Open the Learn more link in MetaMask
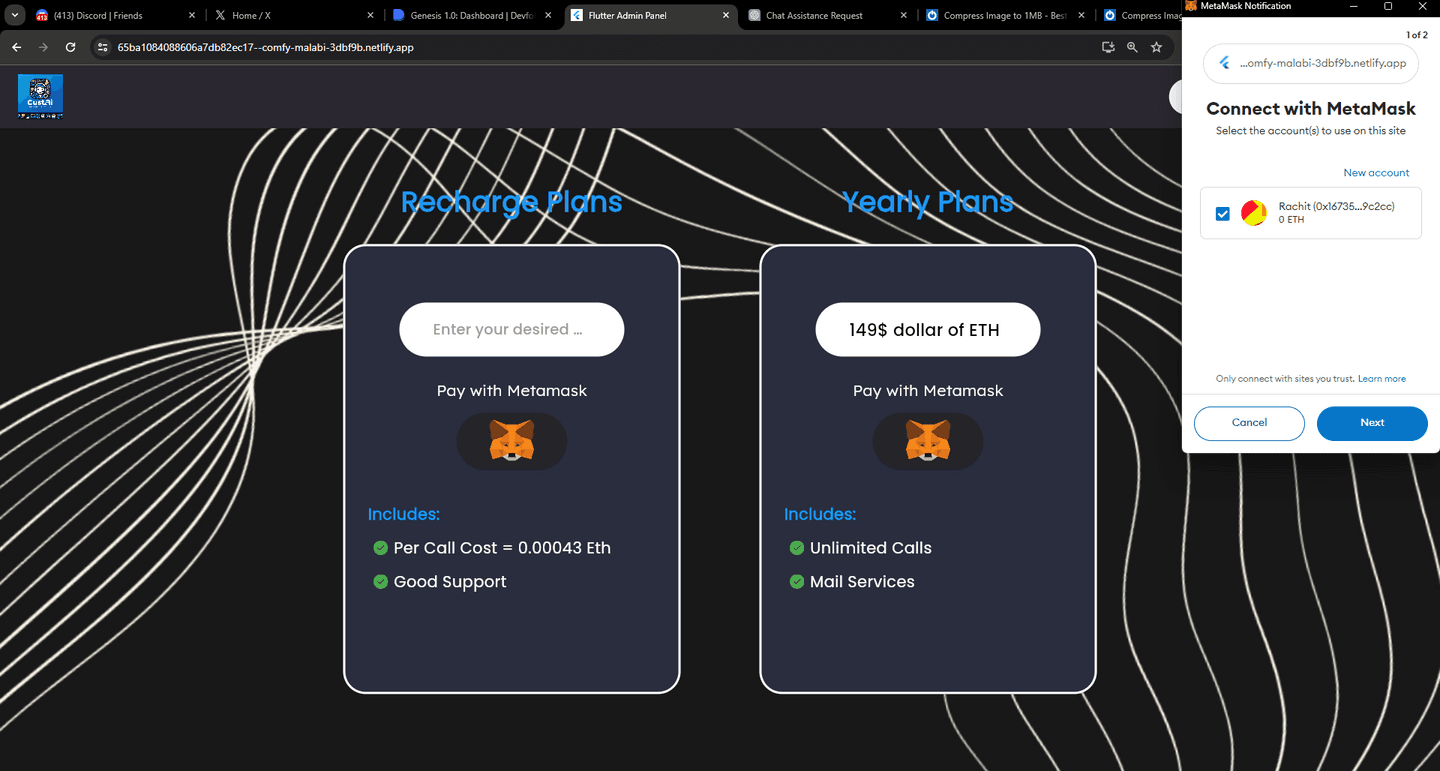The width and height of the screenshot is (1440, 771). point(1382,379)
